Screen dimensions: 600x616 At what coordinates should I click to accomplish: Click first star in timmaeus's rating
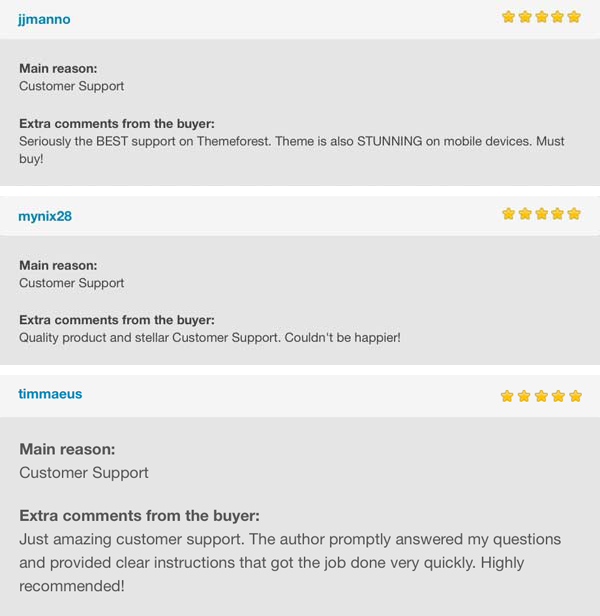[x=507, y=396]
